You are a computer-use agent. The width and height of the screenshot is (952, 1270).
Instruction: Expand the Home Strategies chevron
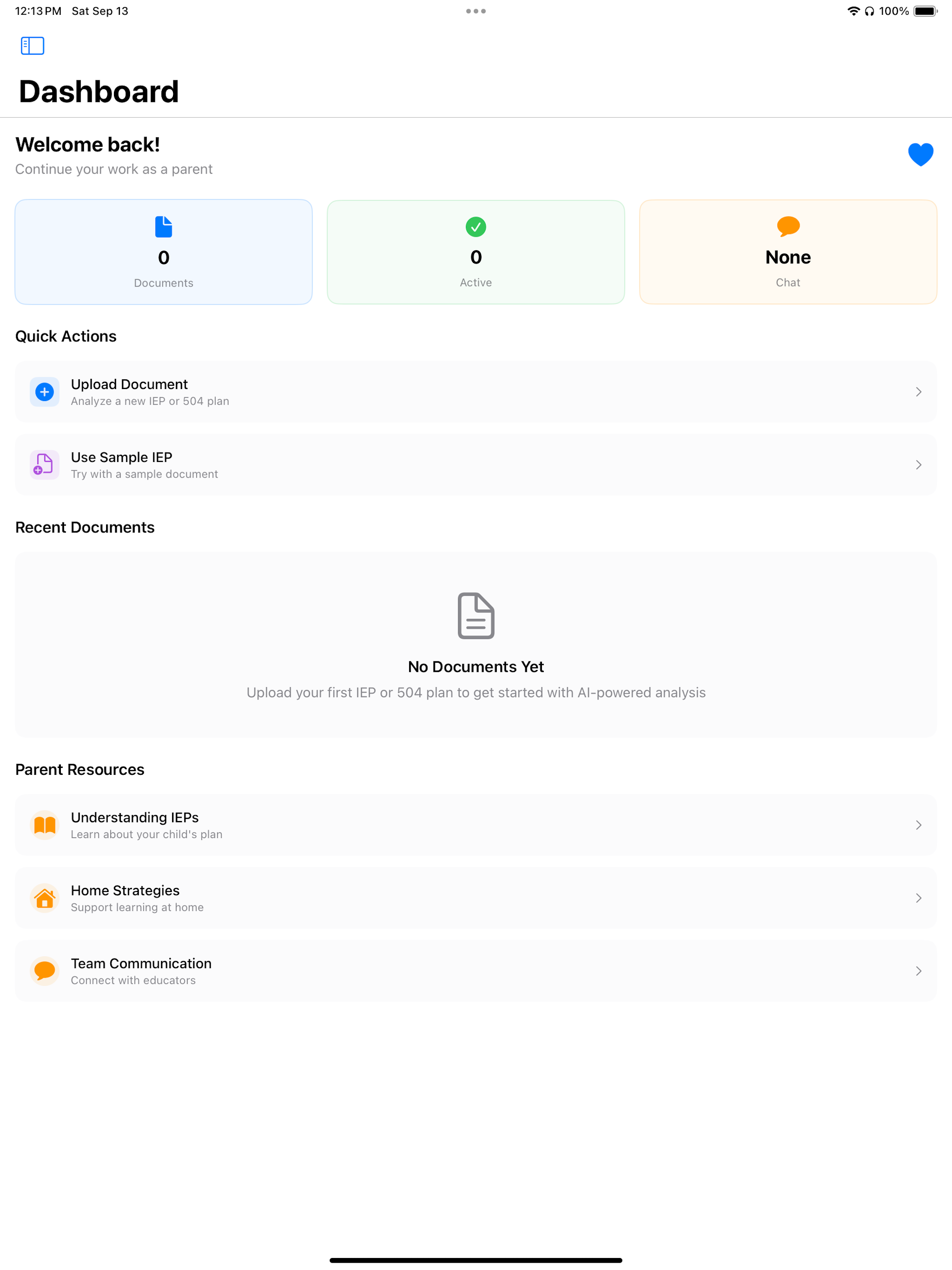(x=918, y=898)
